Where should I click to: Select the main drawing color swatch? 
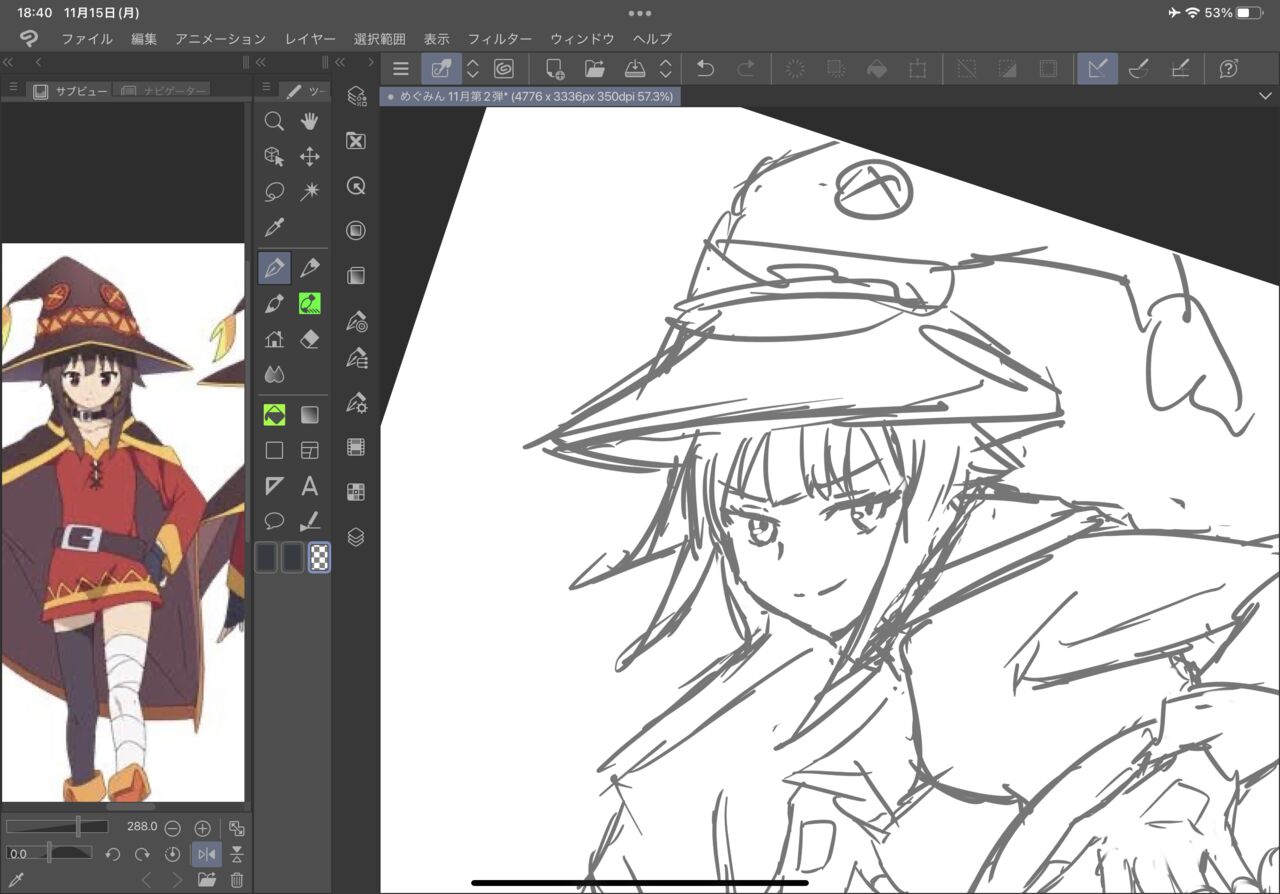(x=265, y=557)
